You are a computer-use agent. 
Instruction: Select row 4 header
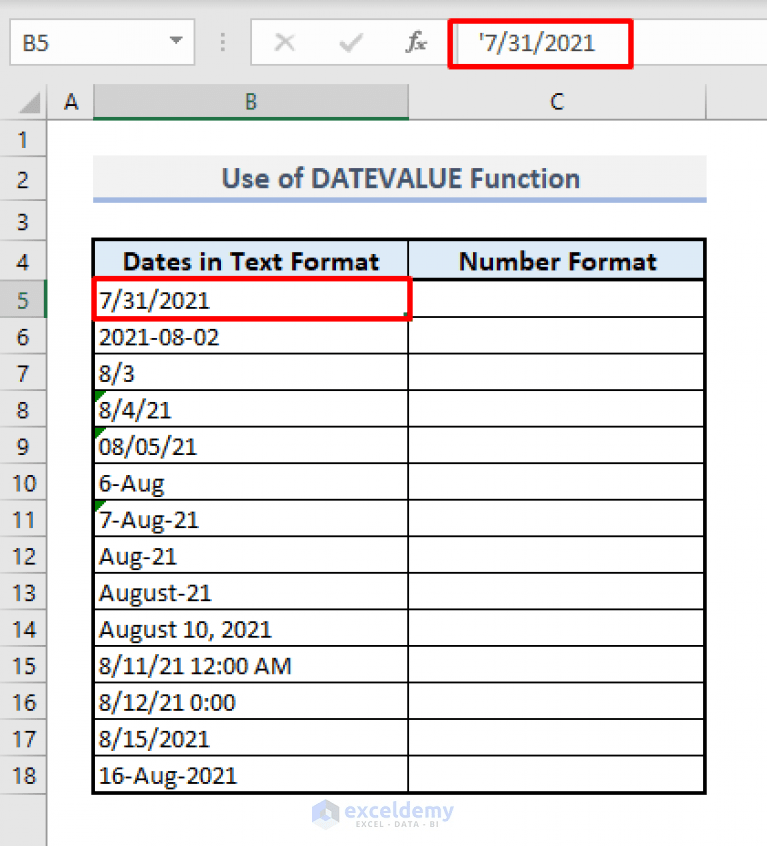click(23, 261)
